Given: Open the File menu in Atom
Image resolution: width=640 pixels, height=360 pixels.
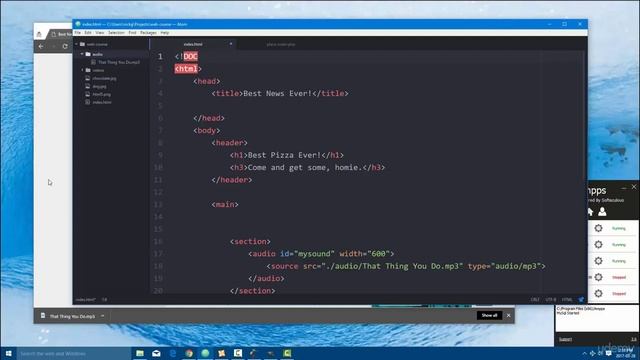Looking at the screenshot, I should [77, 33].
